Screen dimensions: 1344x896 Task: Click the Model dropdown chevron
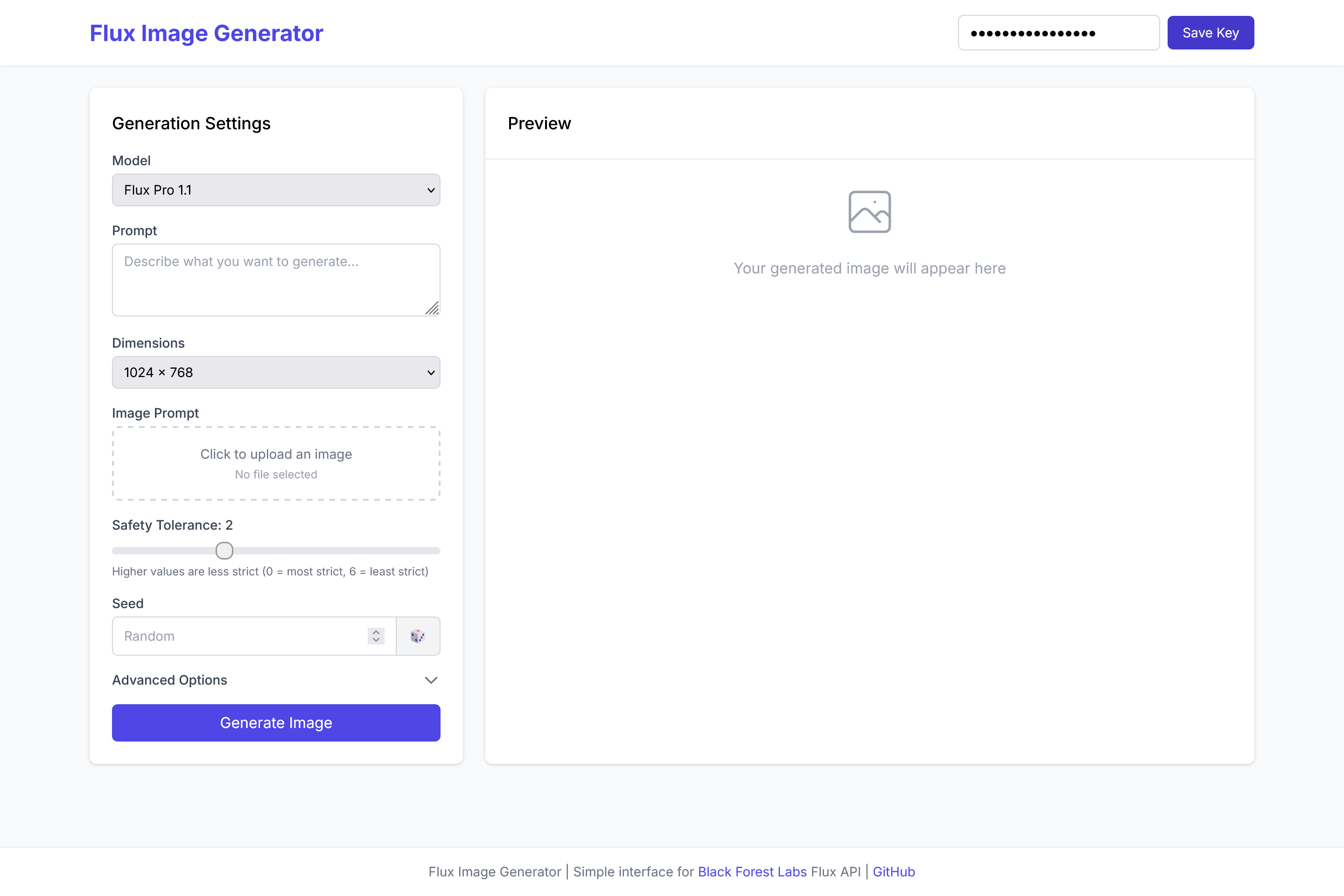click(x=431, y=190)
